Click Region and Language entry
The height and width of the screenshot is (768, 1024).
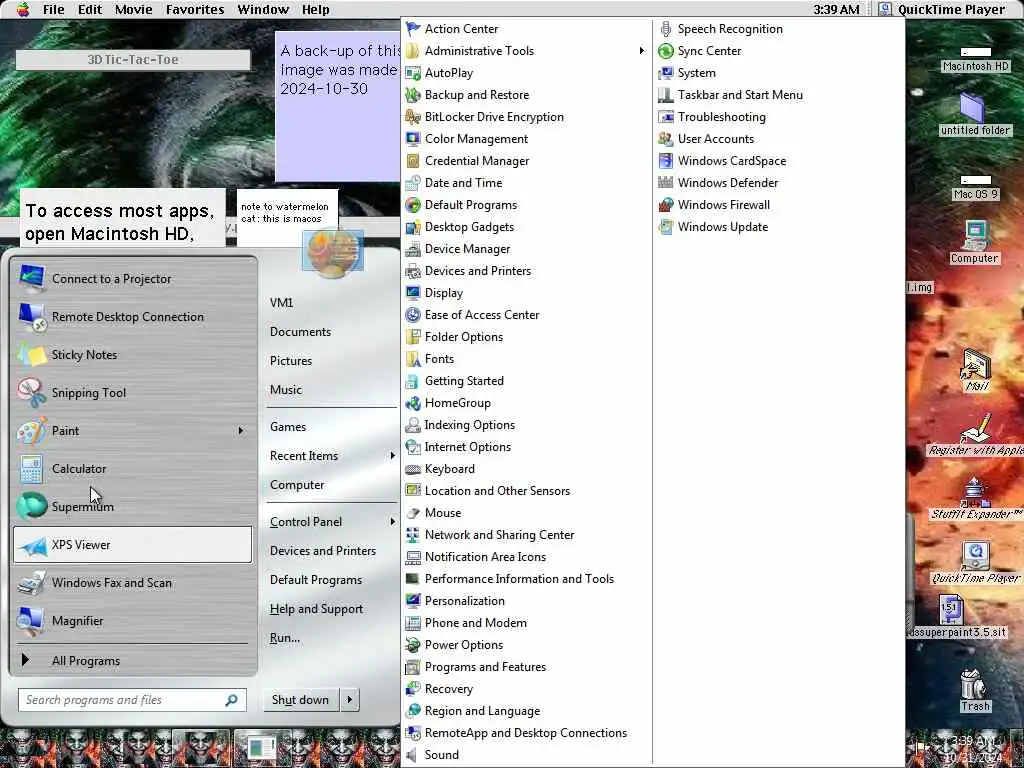pyautogui.click(x=482, y=711)
